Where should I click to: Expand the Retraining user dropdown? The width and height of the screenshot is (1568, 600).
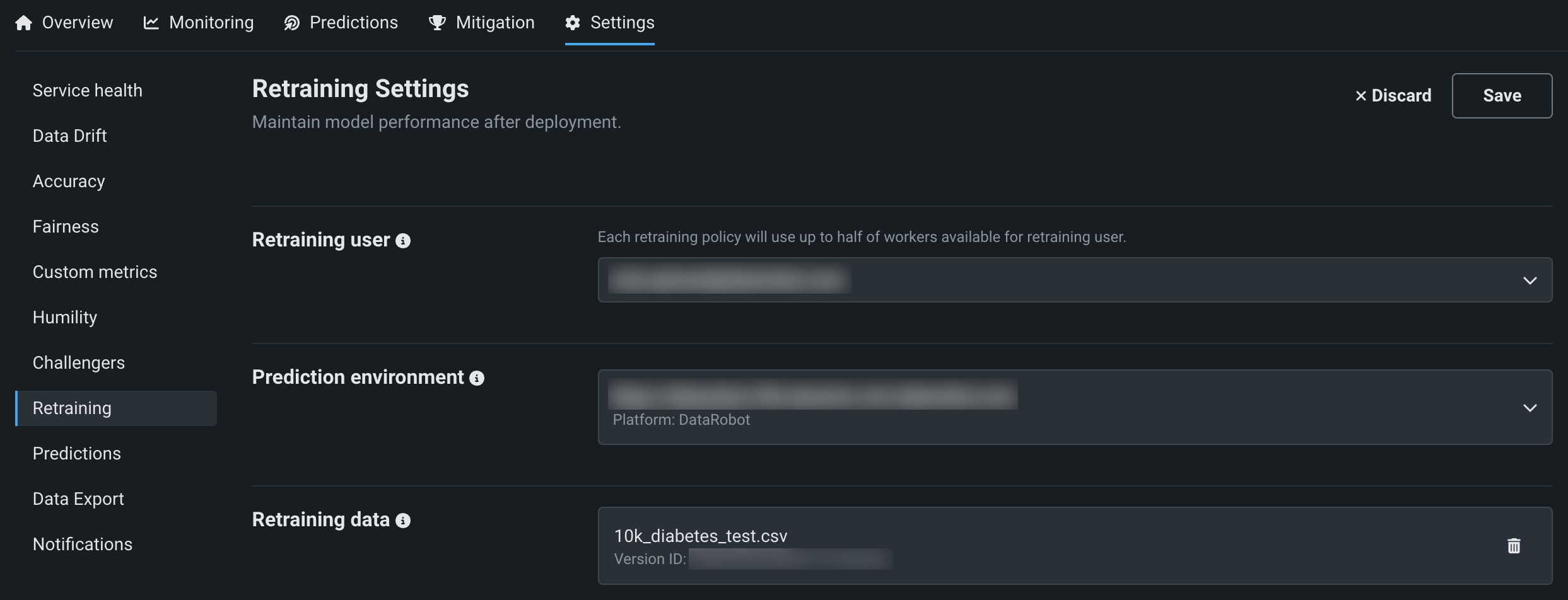[1530, 280]
